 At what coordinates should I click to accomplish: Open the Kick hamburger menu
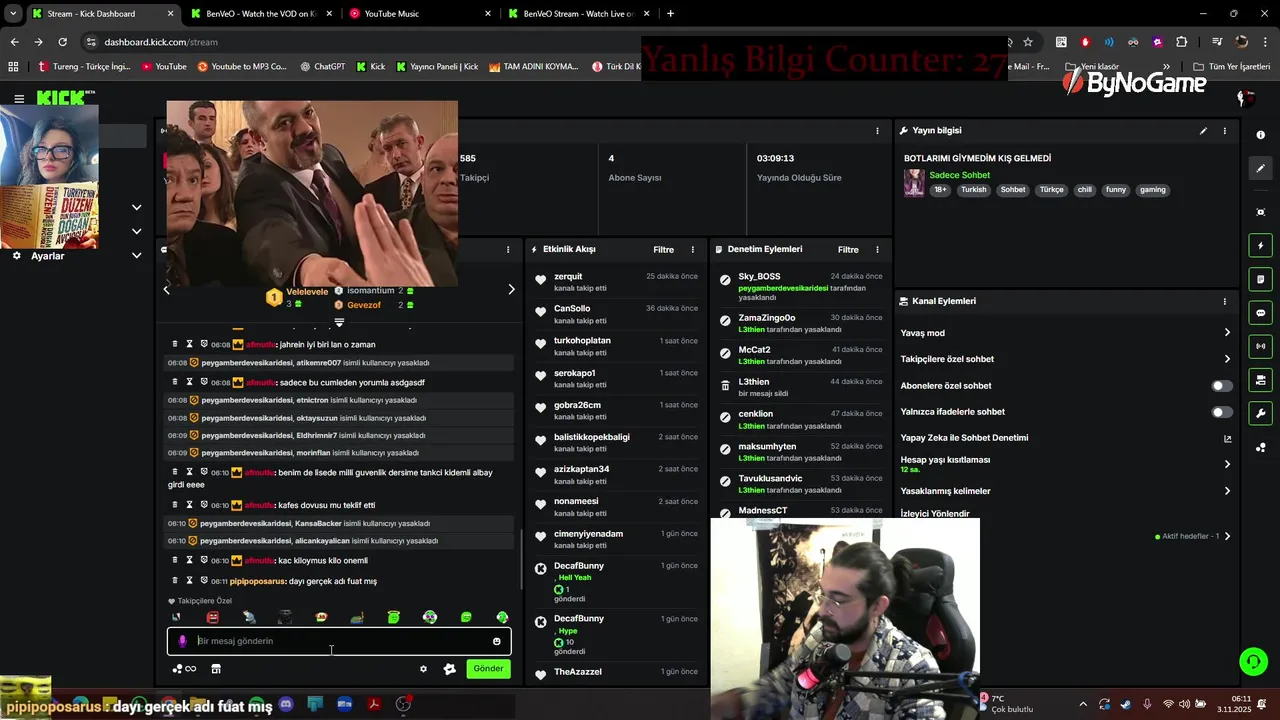click(x=19, y=98)
